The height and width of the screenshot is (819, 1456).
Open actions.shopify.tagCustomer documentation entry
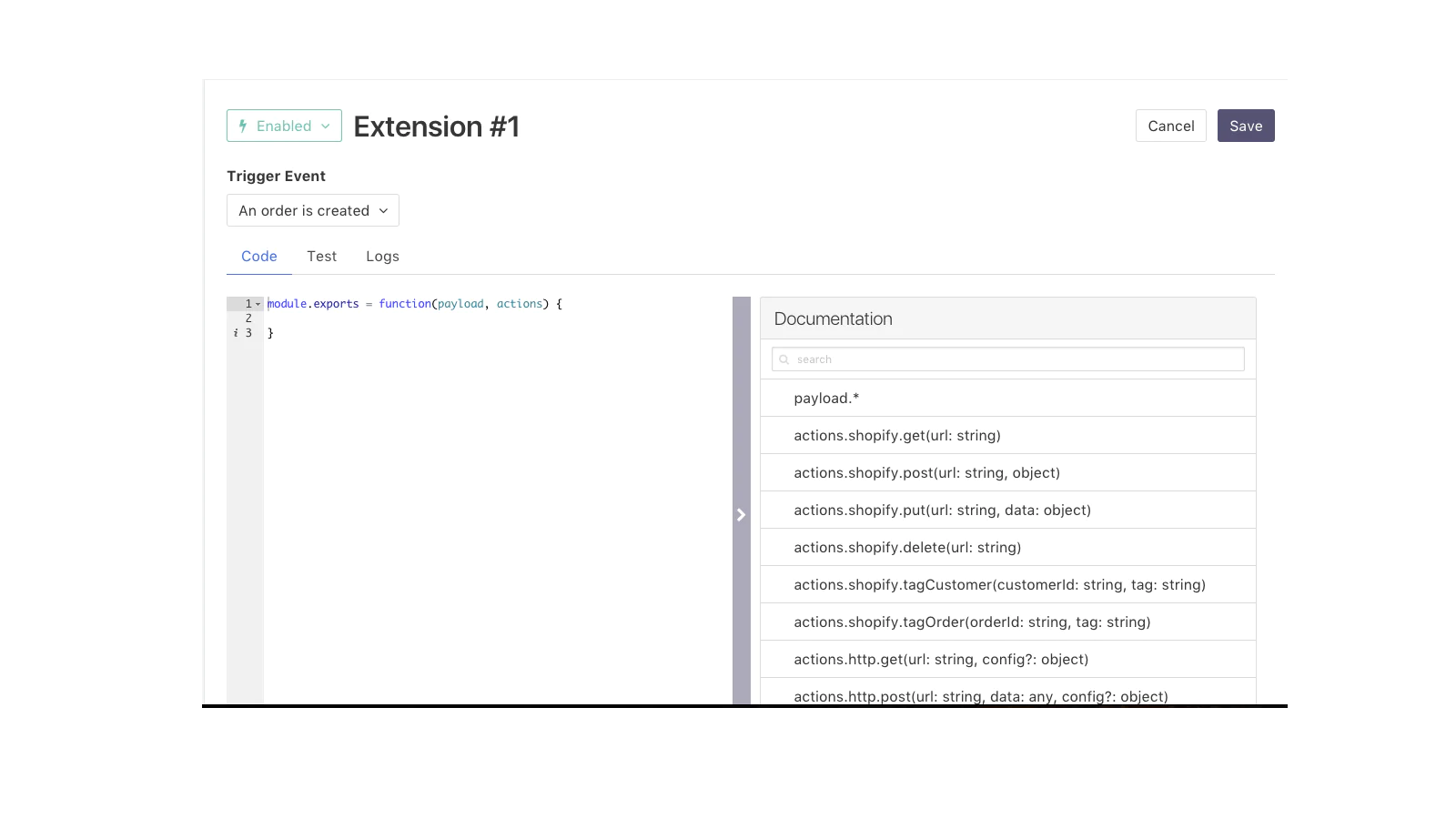click(1008, 585)
